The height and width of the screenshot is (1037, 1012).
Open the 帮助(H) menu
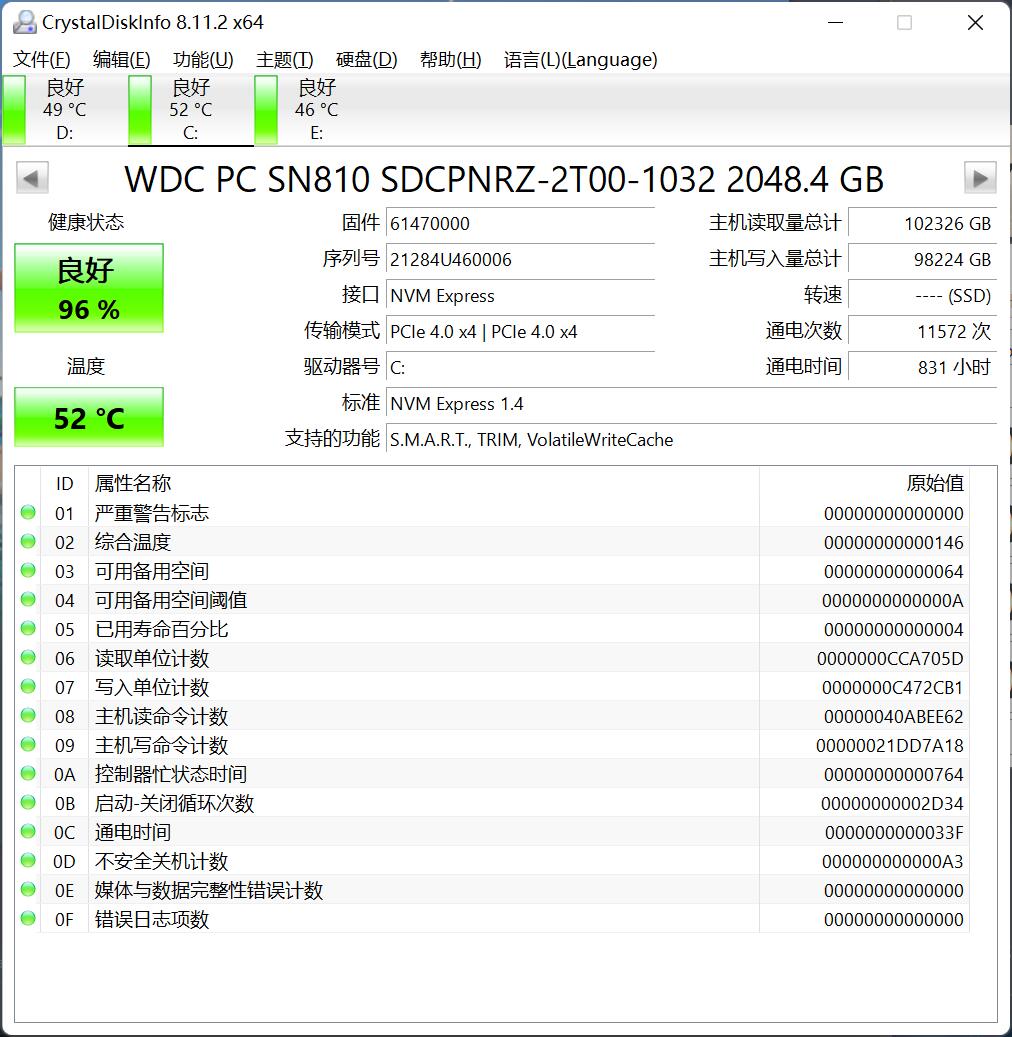tap(450, 60)
